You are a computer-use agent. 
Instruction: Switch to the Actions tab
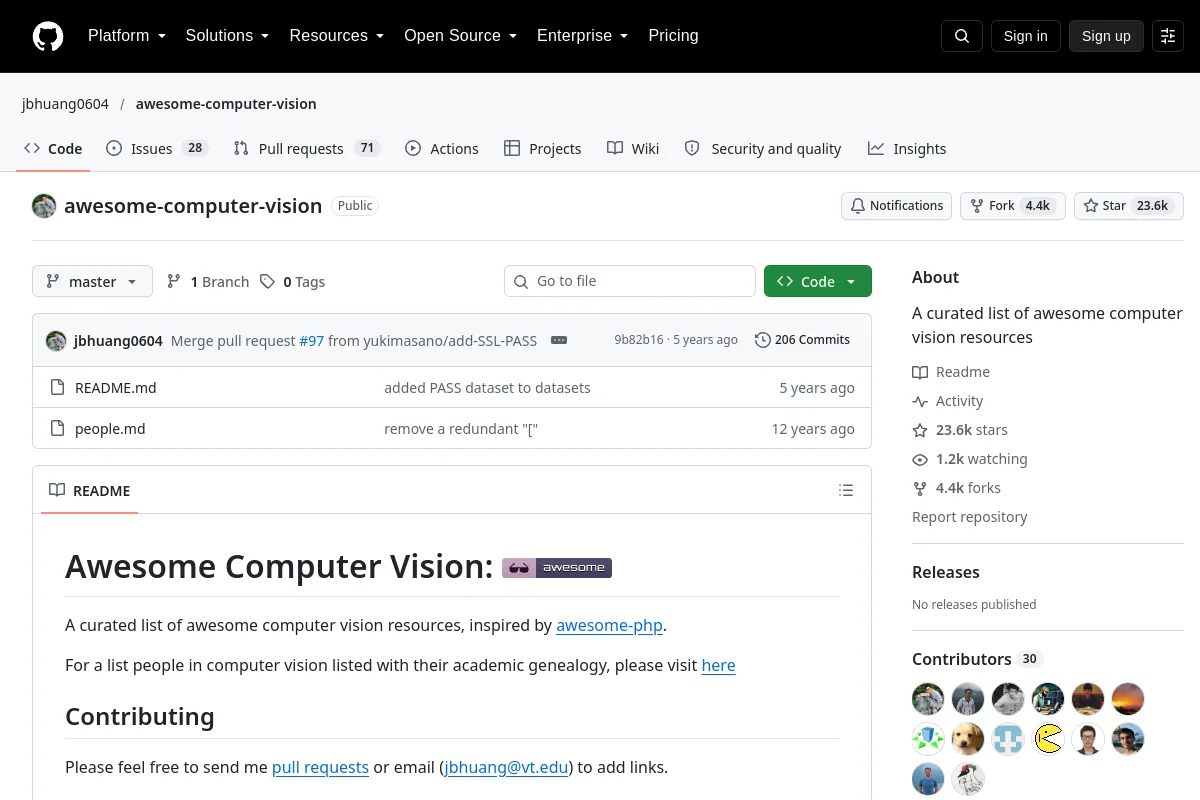pos(442,148)
